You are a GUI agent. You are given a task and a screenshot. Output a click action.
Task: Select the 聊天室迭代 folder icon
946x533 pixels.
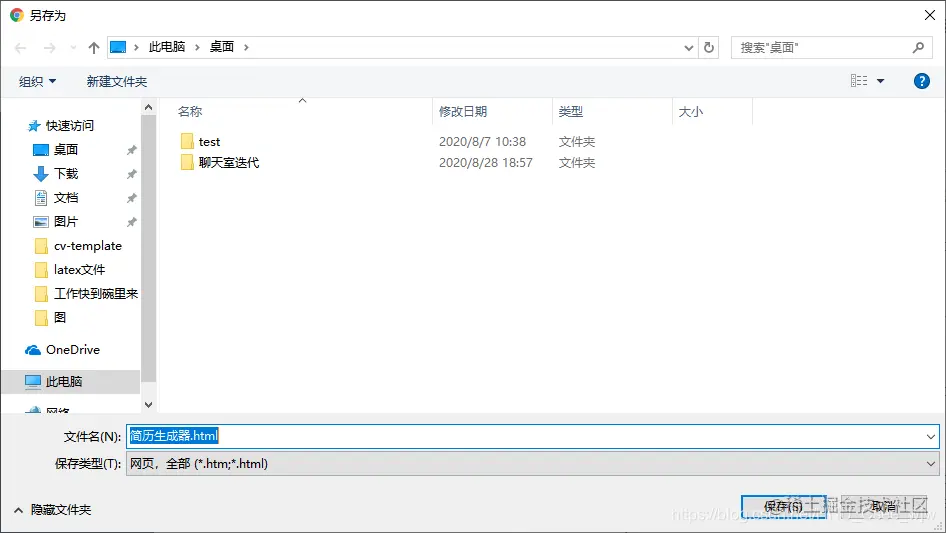click(187, 162)
